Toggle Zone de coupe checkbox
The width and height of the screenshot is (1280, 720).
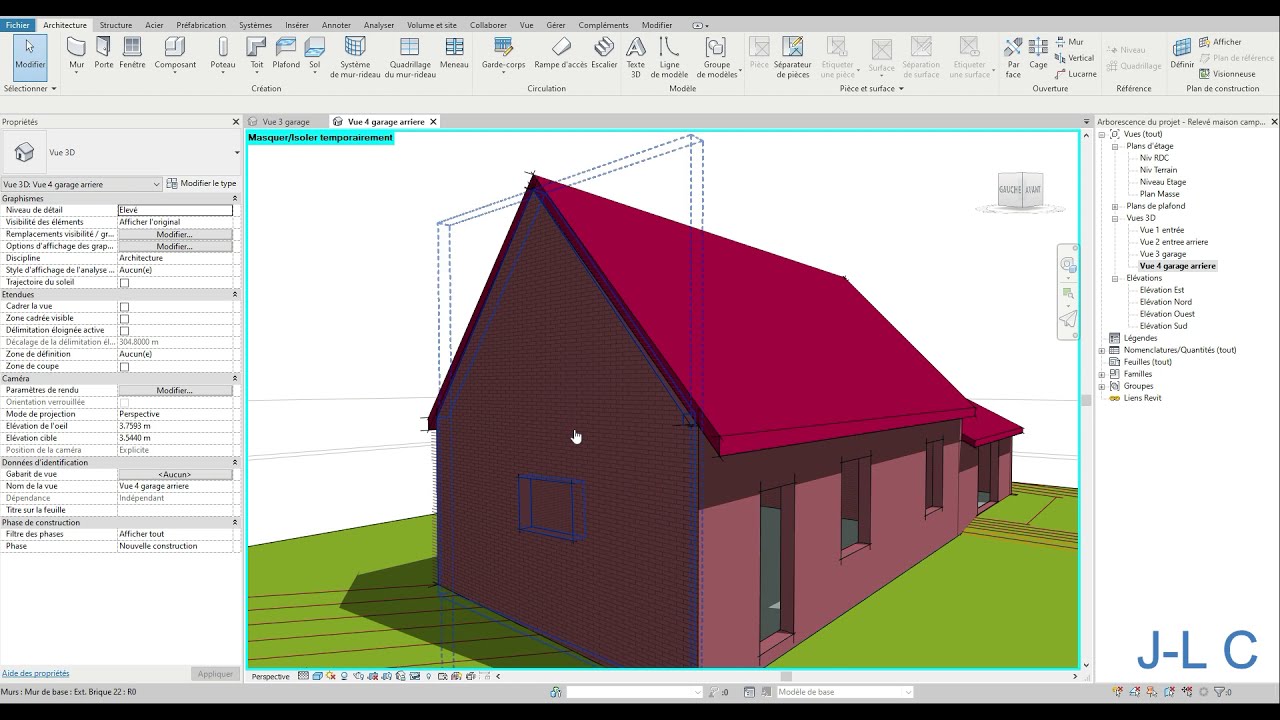coord(124,367)
